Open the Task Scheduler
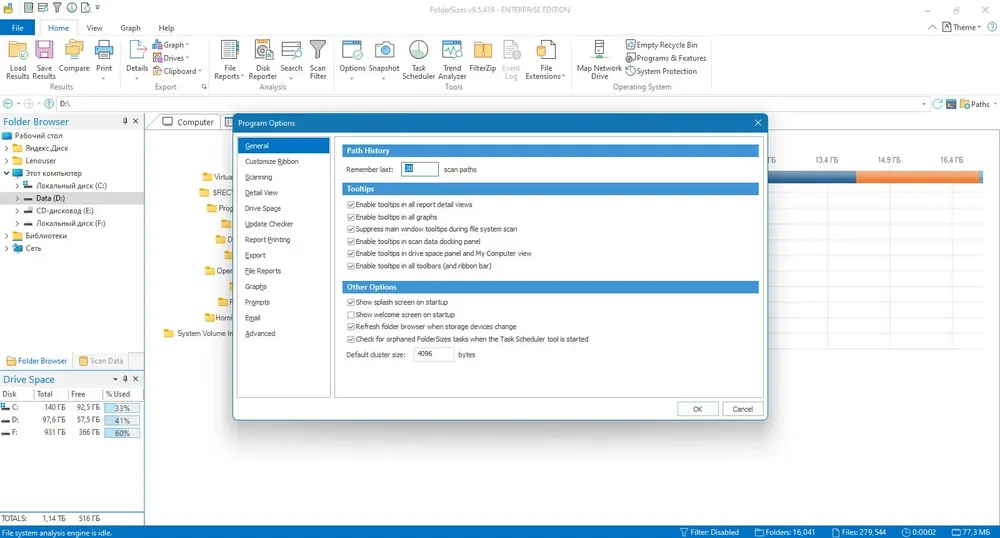 [x=418, y=60]
